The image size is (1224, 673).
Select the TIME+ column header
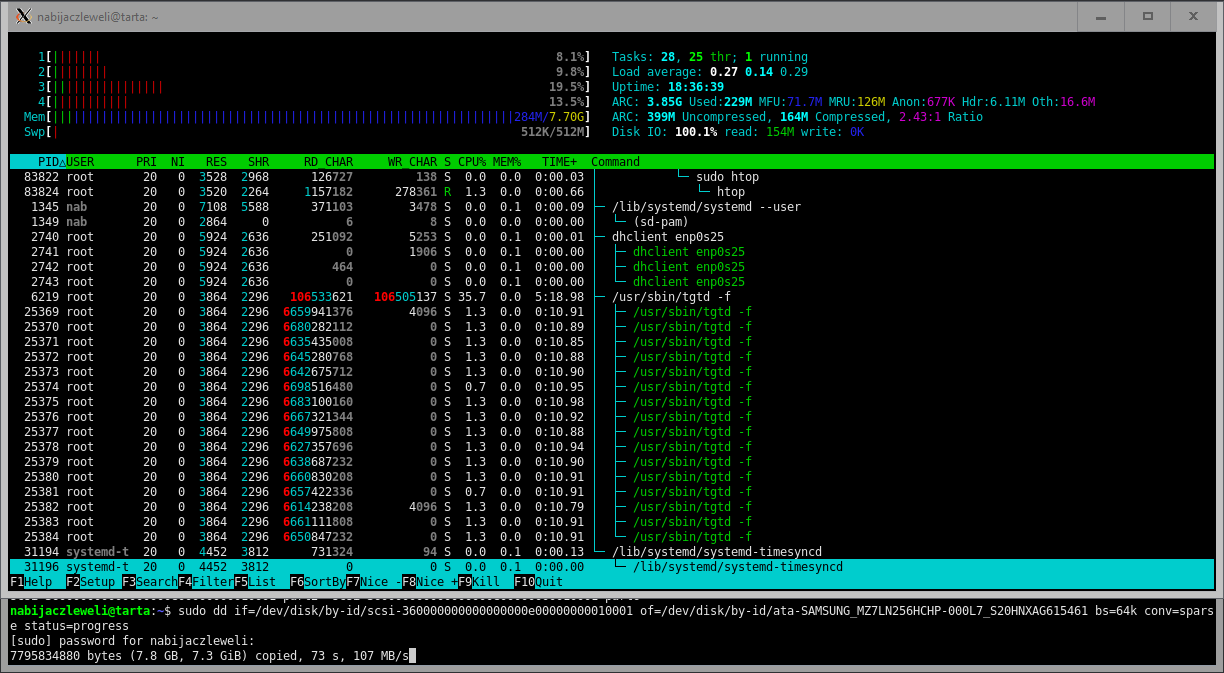[x=559, y=162]
